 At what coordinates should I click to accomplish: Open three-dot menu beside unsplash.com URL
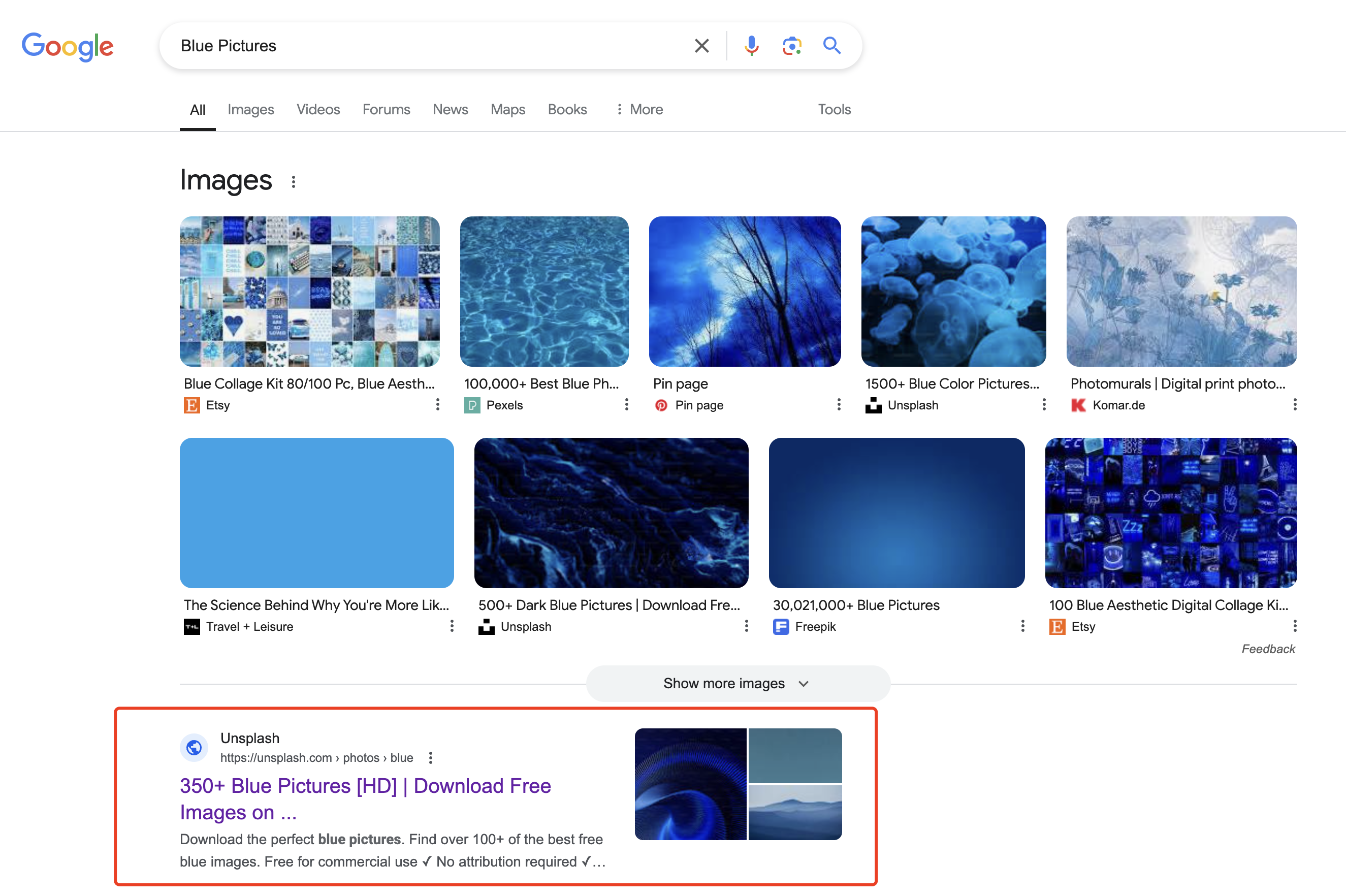point(431,758)
